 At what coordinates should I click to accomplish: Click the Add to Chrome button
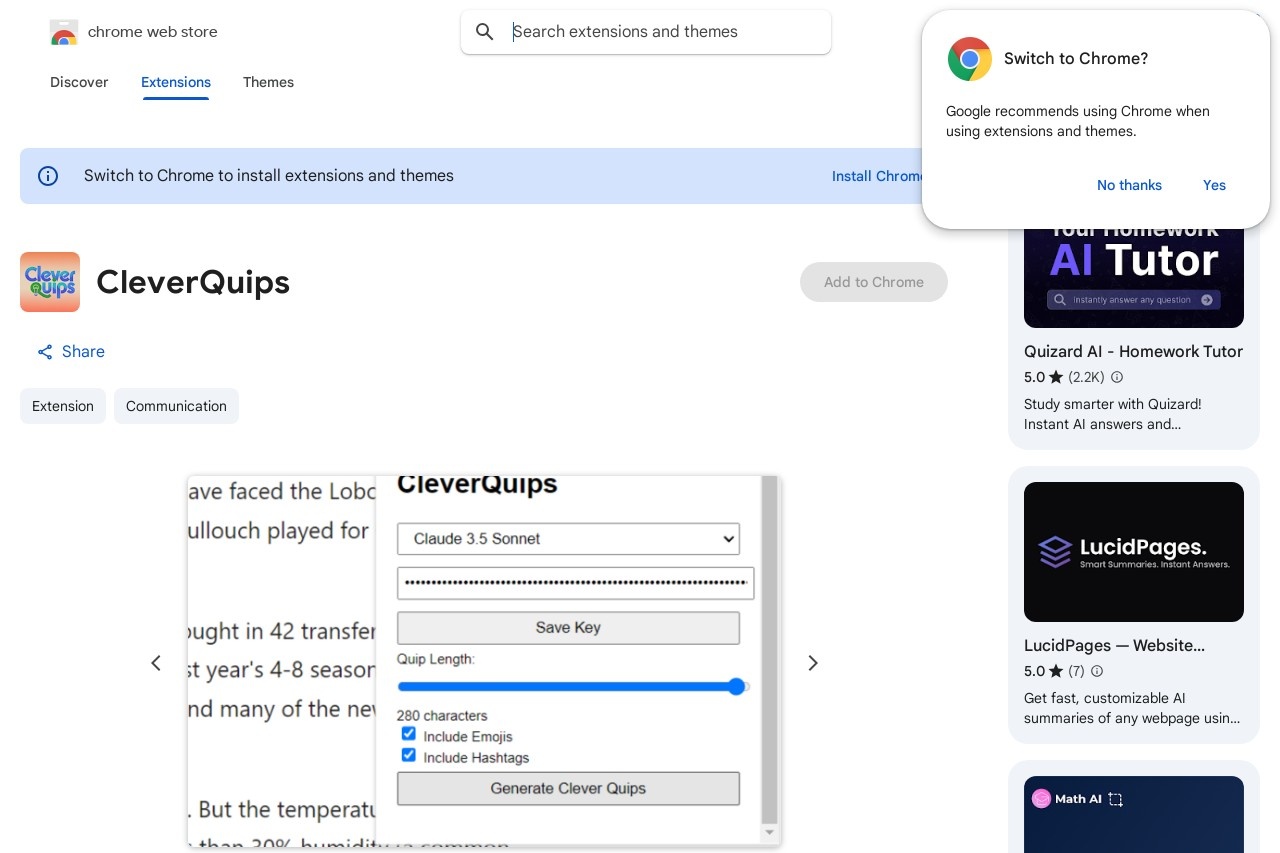point(874,282)
